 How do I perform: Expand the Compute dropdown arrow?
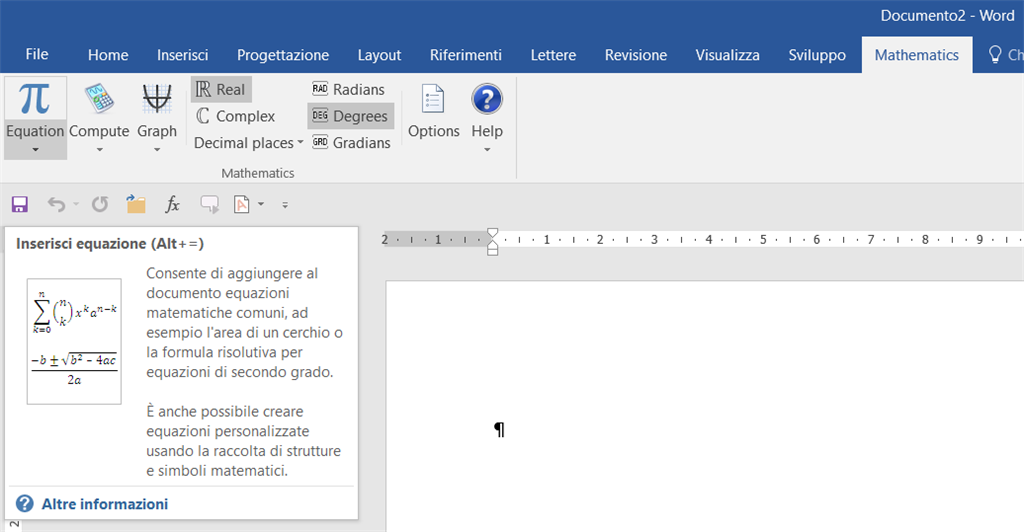click(99, 149)
